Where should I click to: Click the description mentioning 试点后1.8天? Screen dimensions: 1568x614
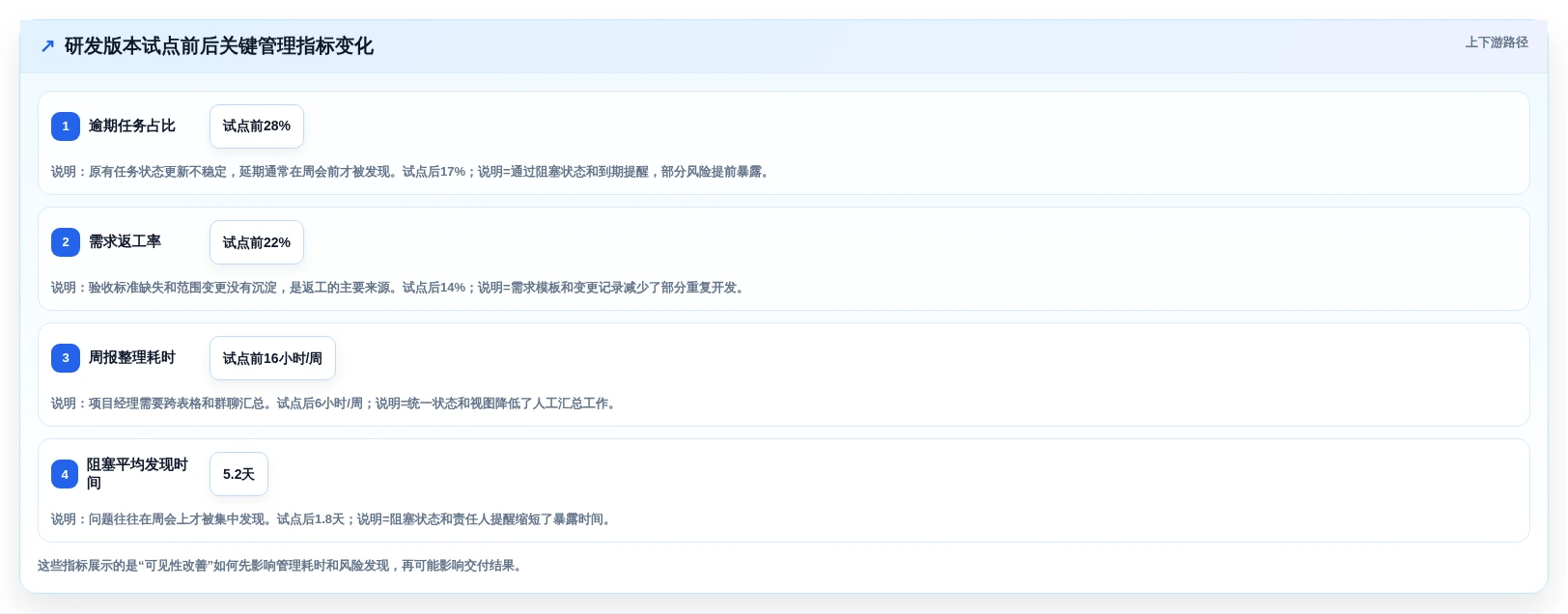[333, 519]
